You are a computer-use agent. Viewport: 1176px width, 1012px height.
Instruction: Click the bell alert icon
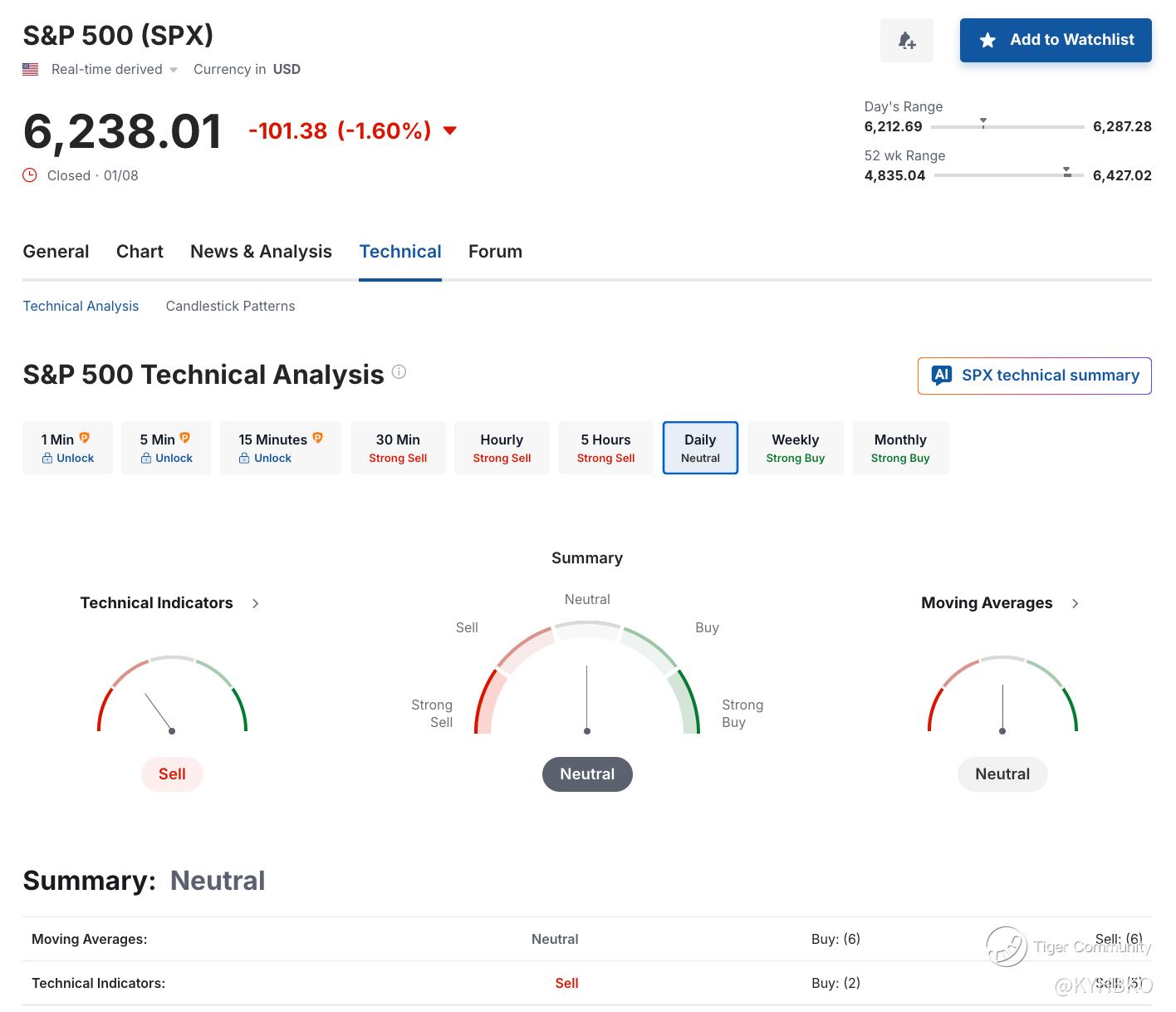(x=906, y=40)
